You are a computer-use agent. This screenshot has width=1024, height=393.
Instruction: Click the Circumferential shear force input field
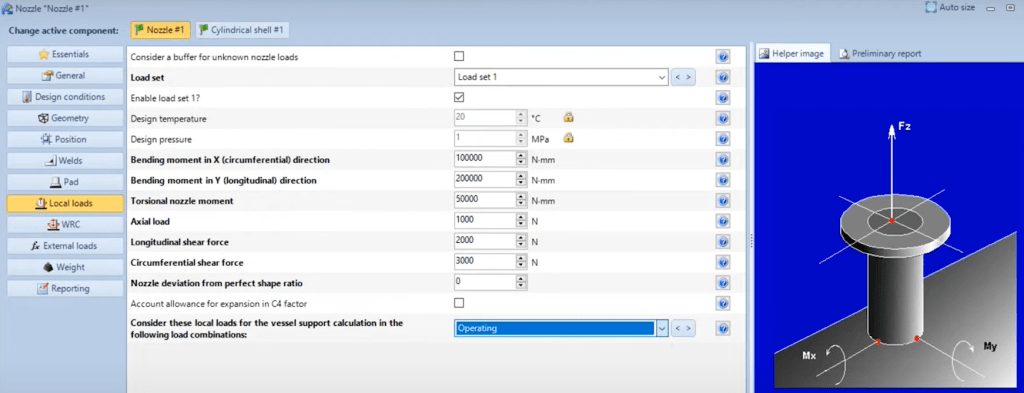tap(485, 262)
